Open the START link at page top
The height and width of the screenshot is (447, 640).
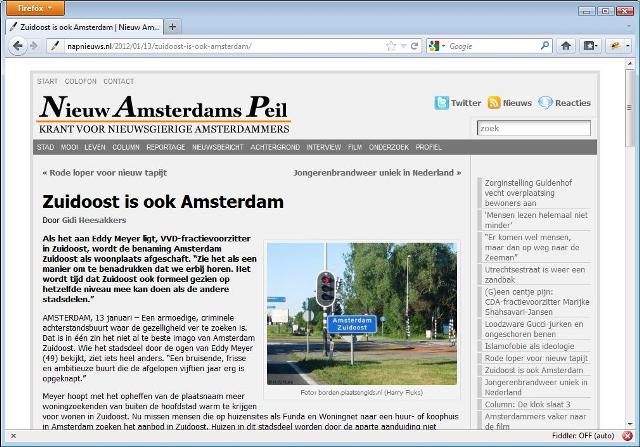[x=47, y=81]
